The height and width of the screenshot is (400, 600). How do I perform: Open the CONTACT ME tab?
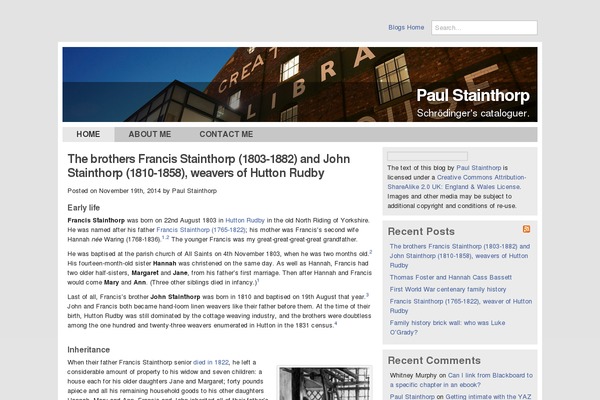[x=226, y=134]
